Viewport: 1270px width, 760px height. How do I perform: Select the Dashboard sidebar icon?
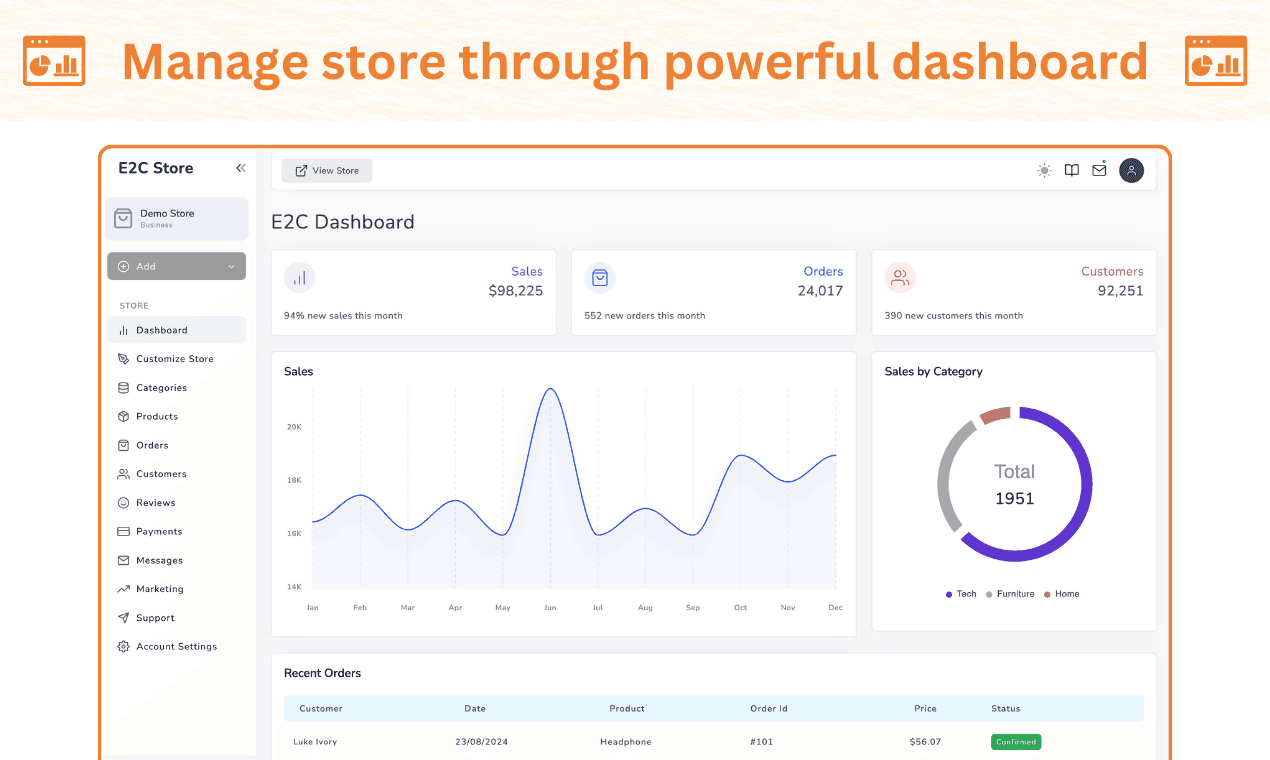coord(124,329)
